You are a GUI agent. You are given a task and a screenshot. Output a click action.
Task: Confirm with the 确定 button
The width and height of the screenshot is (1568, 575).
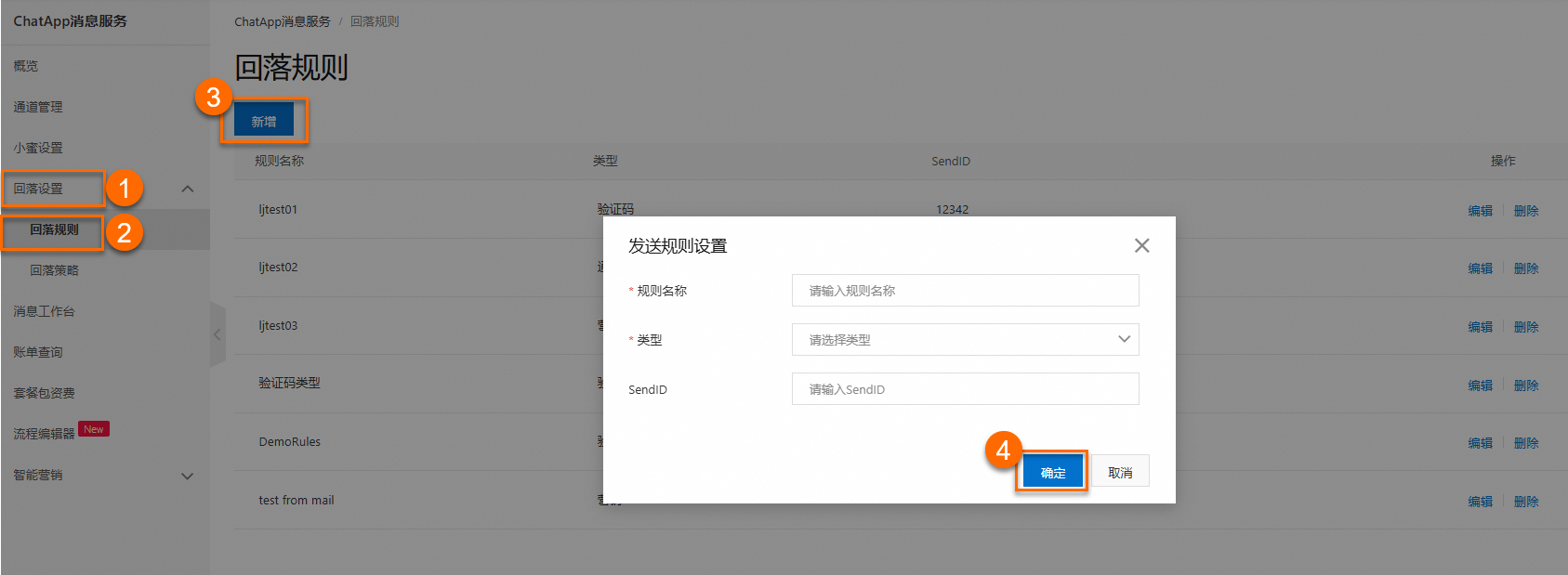click(x=1053, y=472)
